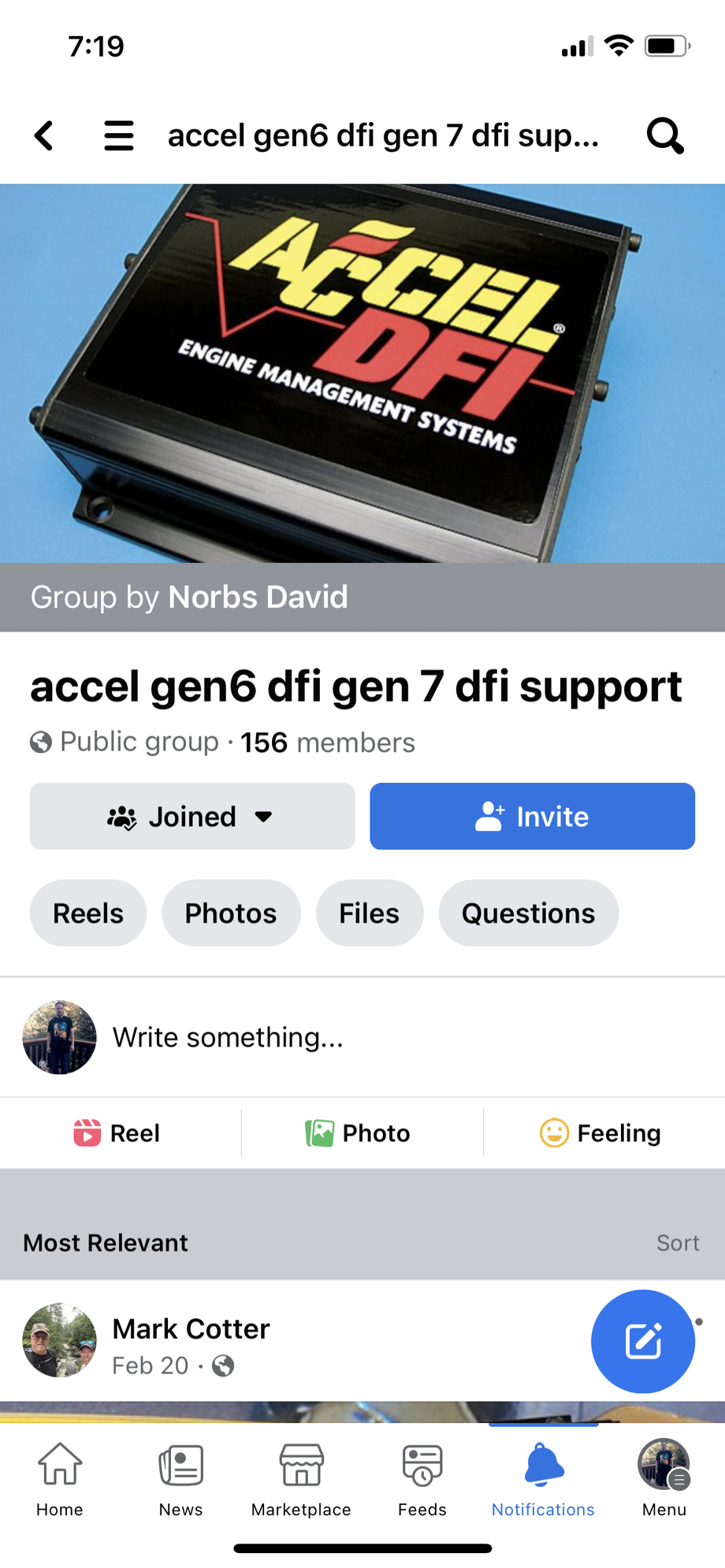Viewport: 725px width, 1568px height.
Task: Select the Reels tab
Action: point(88,913)
